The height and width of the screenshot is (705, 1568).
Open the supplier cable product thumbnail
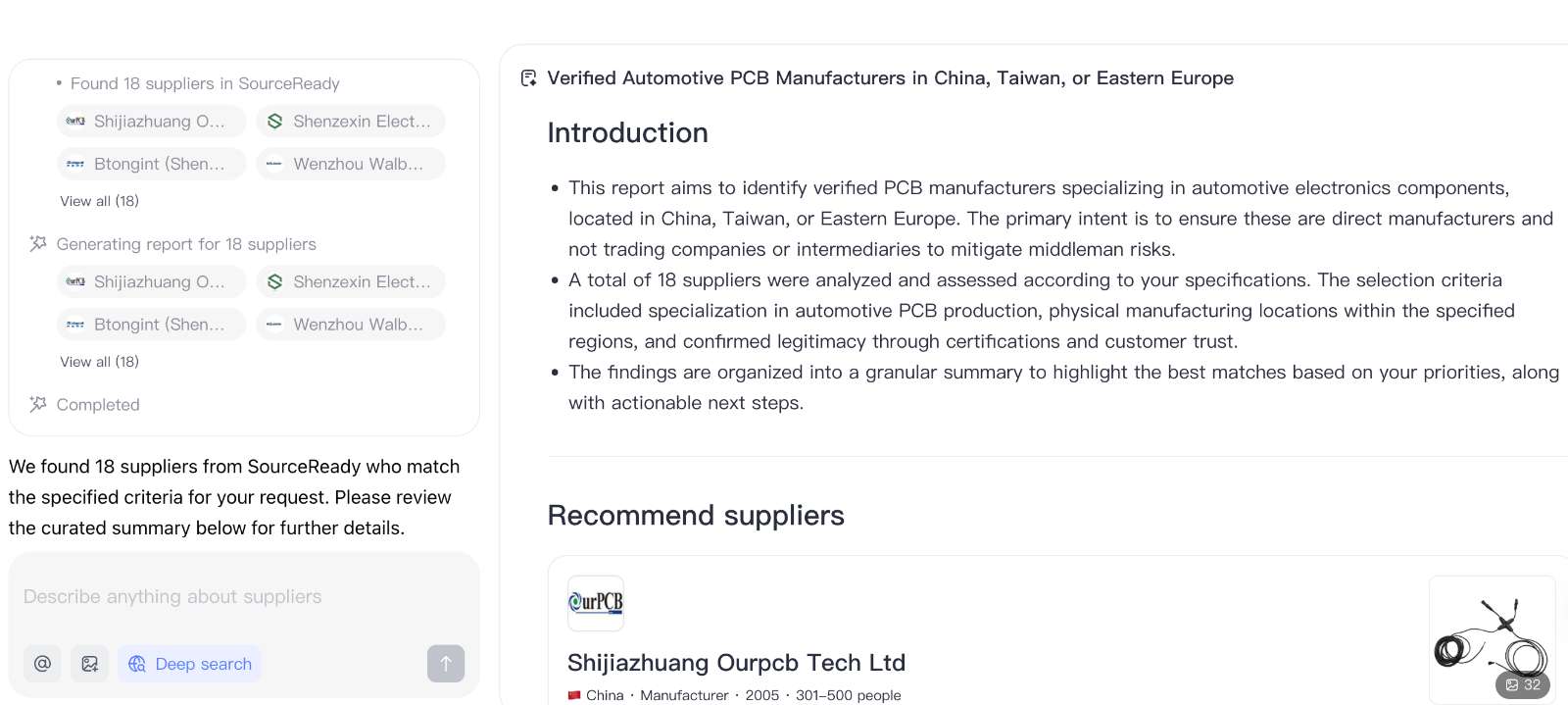1491,632
